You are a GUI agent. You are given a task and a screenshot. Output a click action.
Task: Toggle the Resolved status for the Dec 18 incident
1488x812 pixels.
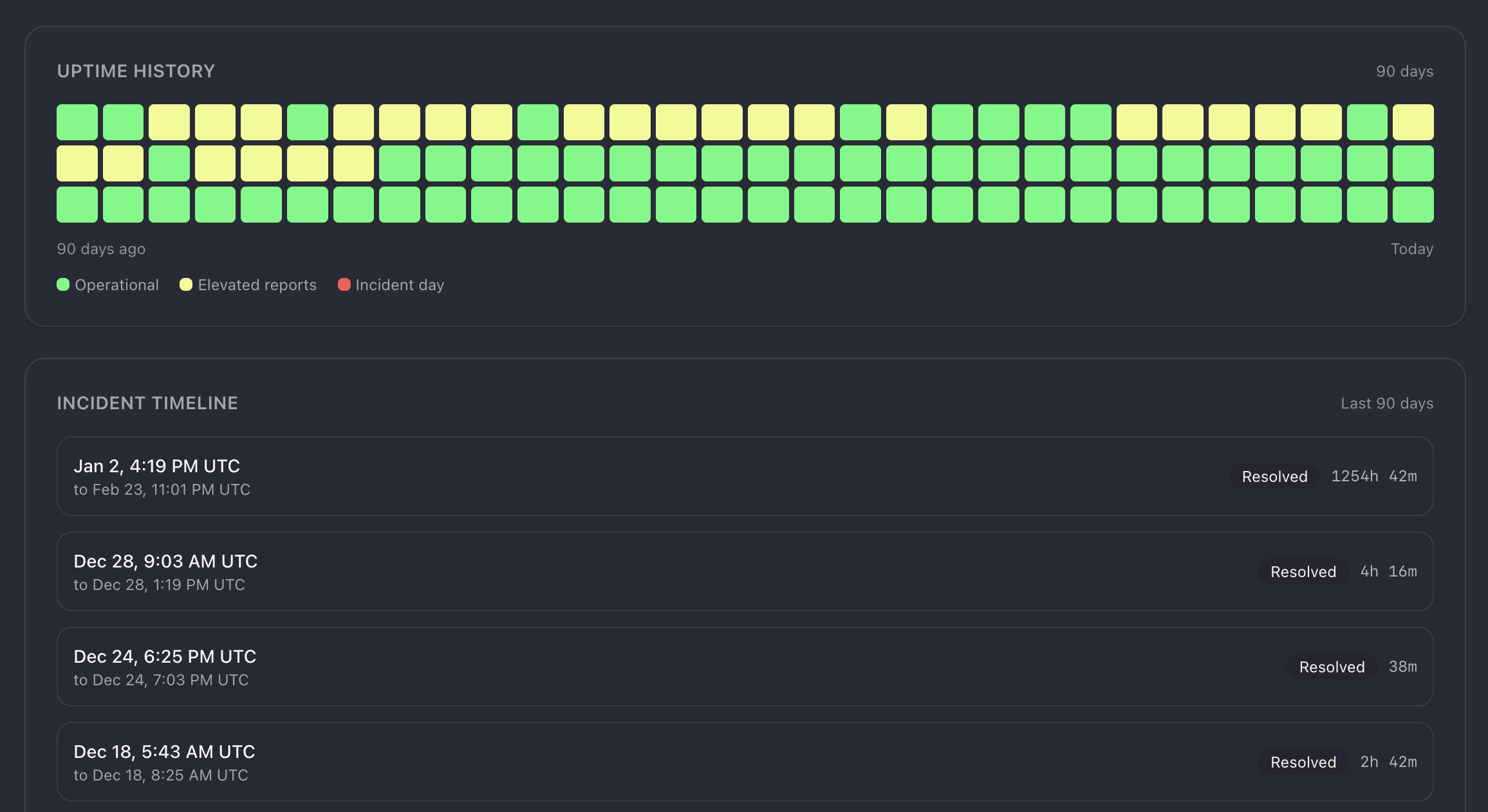[1303, 762]
